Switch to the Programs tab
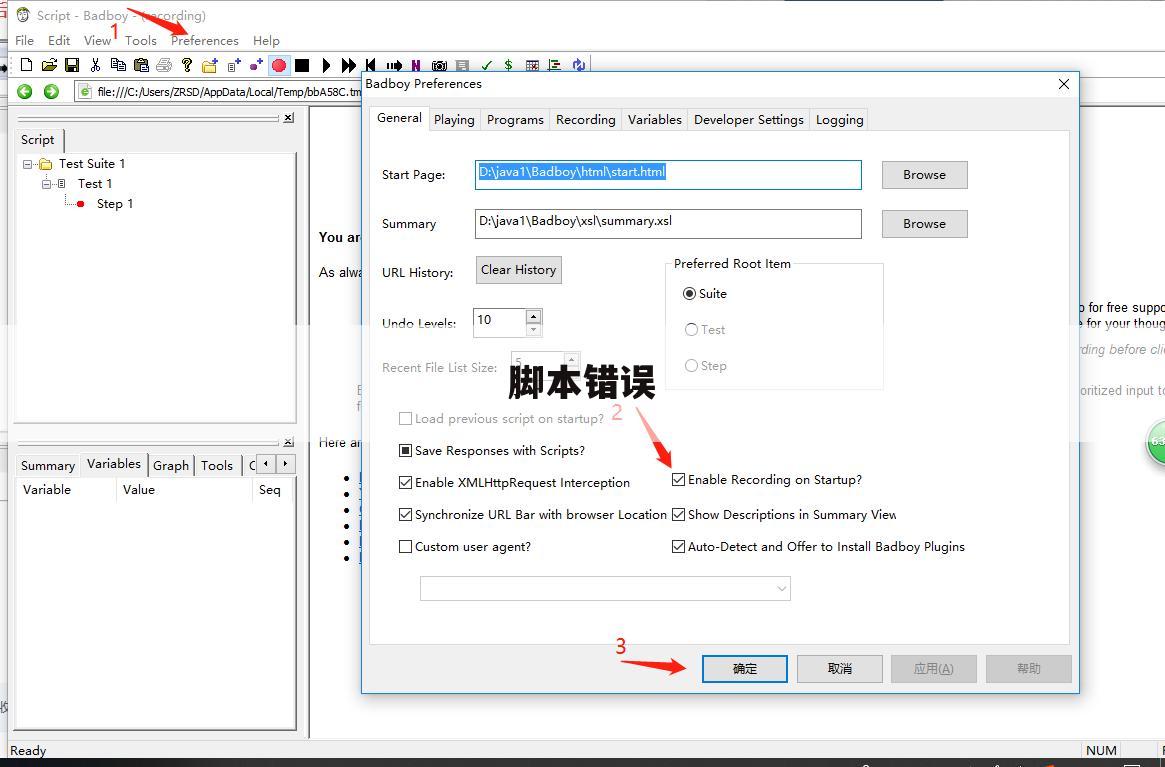This screenshot has width=1165, height=767. (x=515, y=120)
